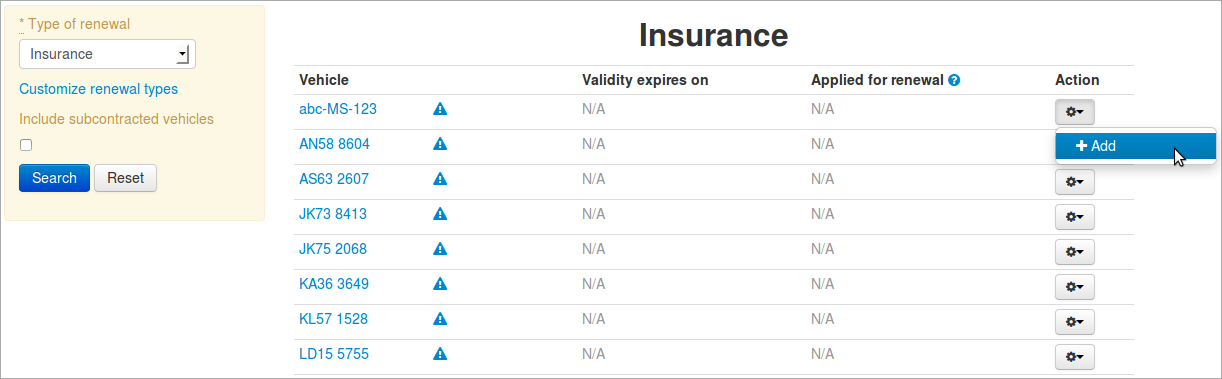Click warning triangle for AS63 2607
The image size is (1222, 379).
440,179
